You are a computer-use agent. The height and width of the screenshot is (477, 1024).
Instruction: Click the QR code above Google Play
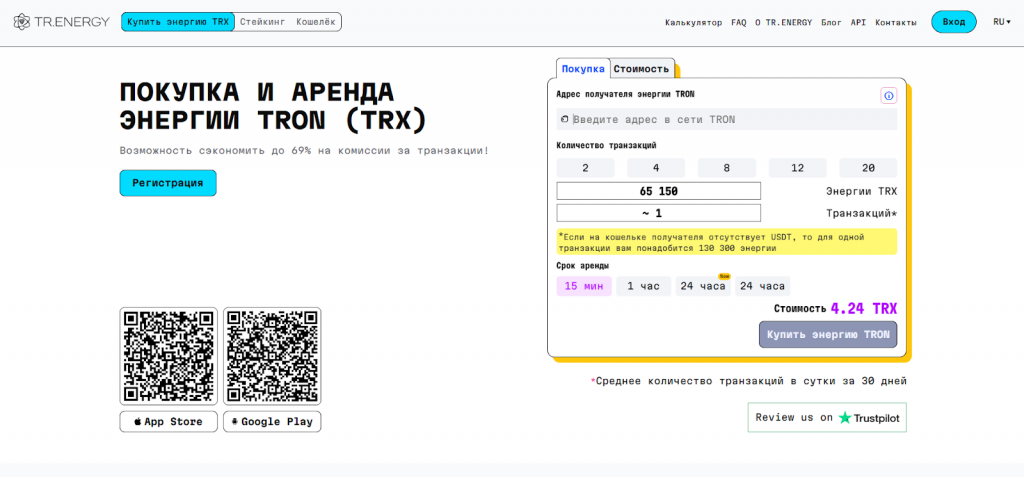pyautogui.click(x=272, y=356)
